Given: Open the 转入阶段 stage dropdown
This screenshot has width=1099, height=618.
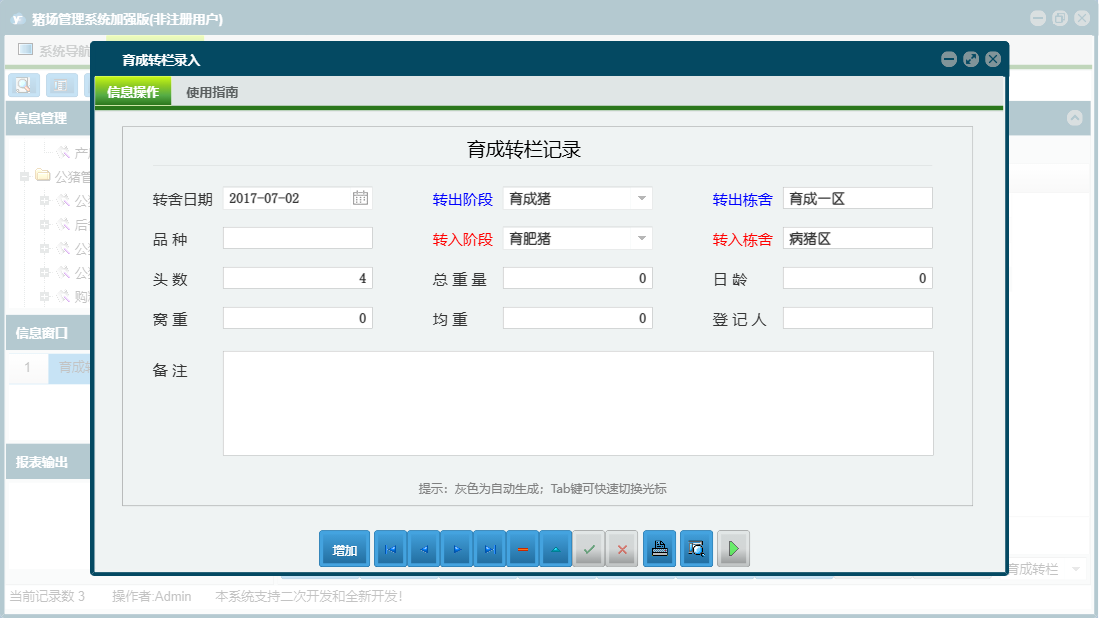Looking at the screenshot, I should tap(640, 238).
